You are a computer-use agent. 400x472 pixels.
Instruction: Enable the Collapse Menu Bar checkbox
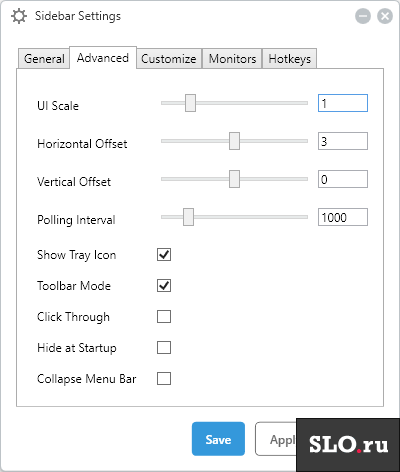(x=164, y=379)
